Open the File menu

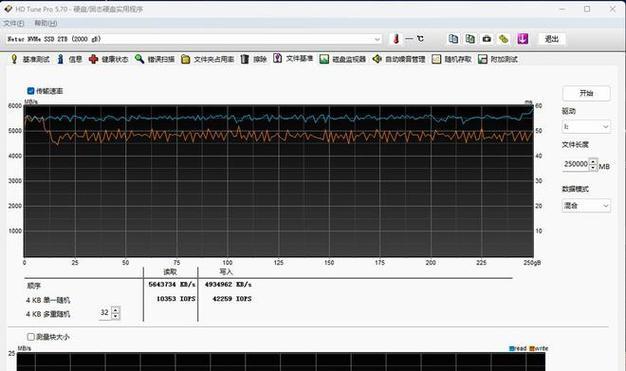coord(14,23)
